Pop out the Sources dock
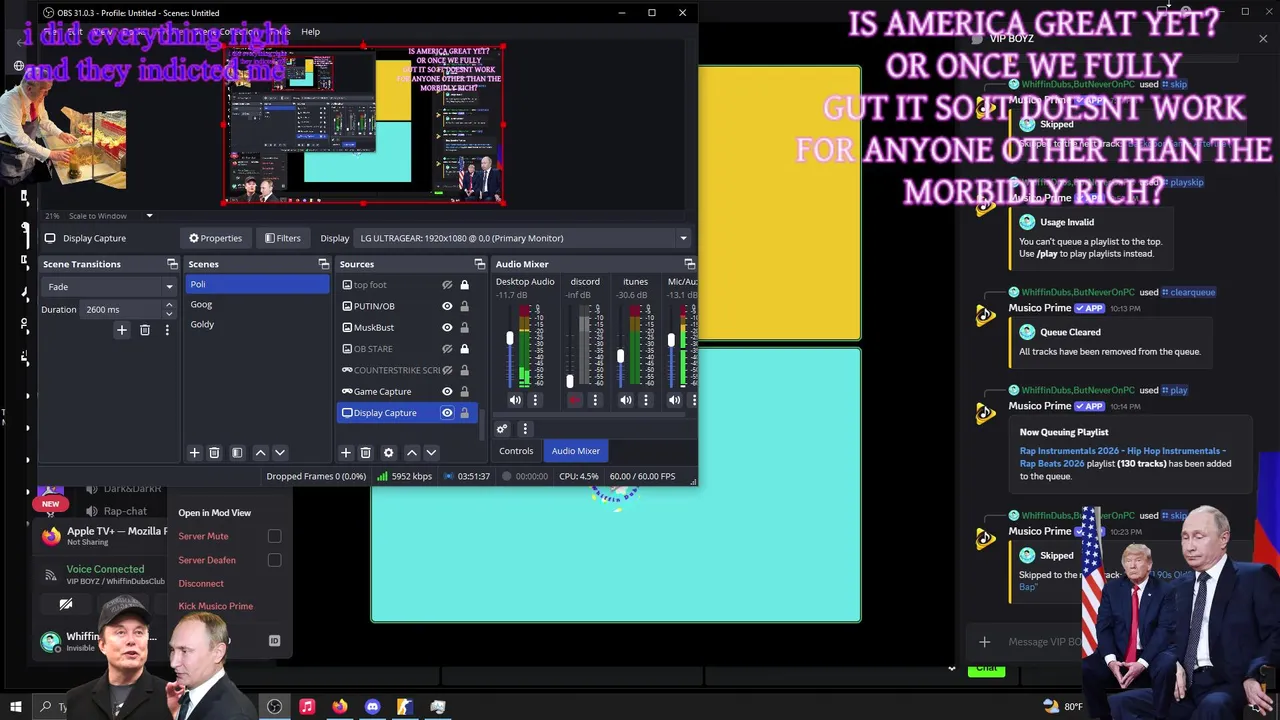This screenshot has width=1280, height=720. point(479,264)
